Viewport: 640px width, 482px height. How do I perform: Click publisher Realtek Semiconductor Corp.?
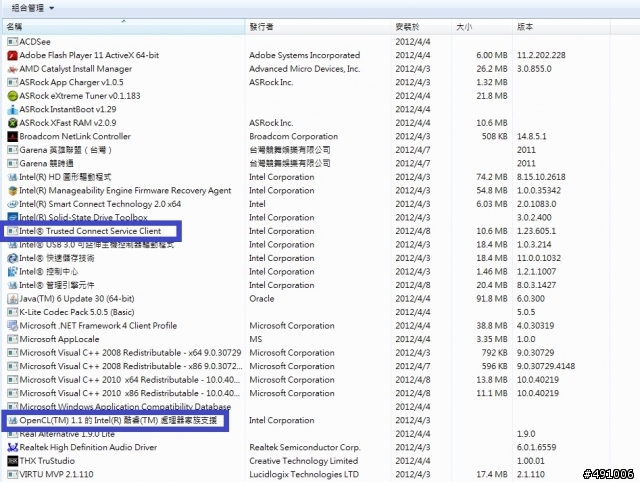pyautogui.click(x=304, y=447)
